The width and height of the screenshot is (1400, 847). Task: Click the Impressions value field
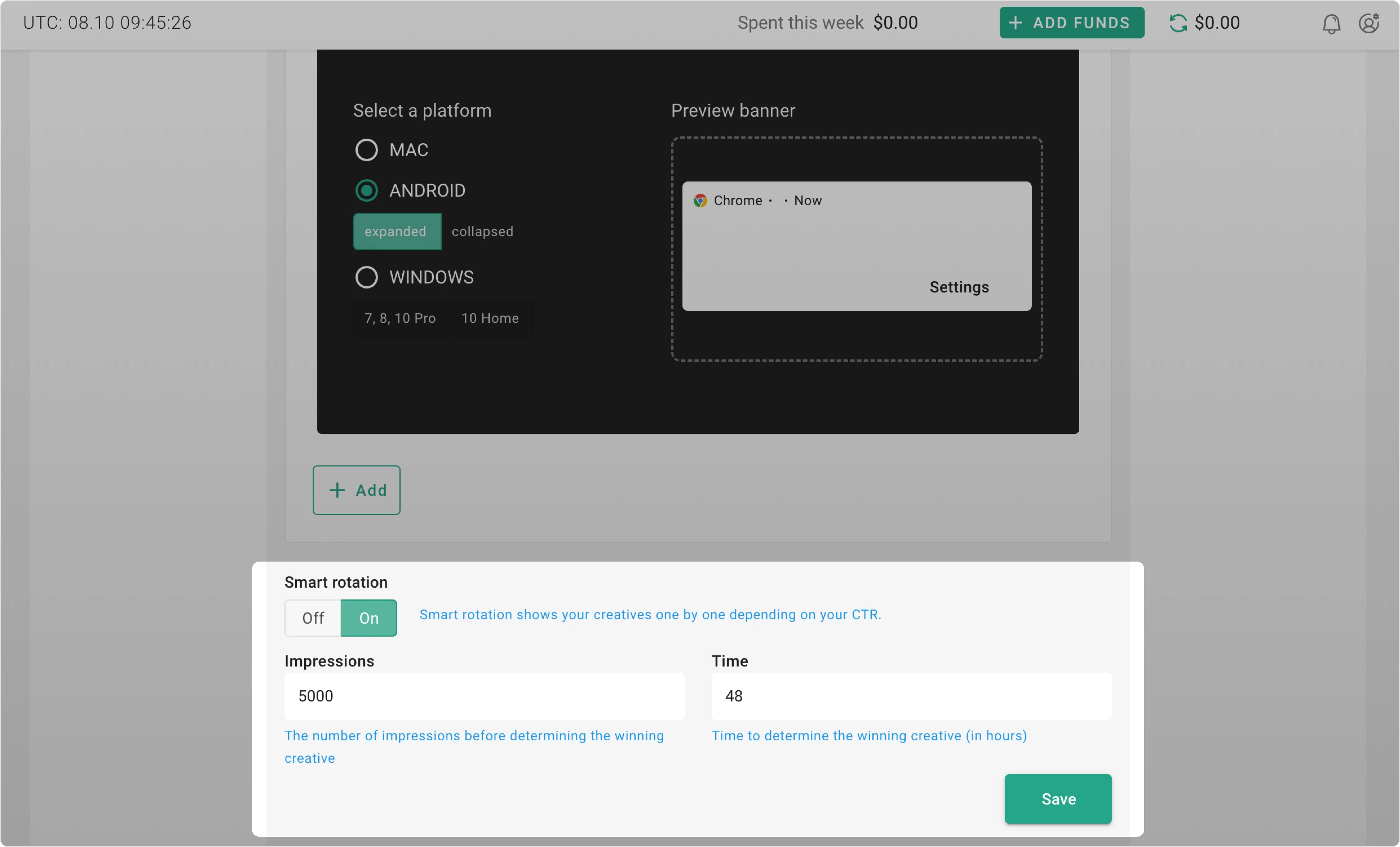tap(483, 696)
